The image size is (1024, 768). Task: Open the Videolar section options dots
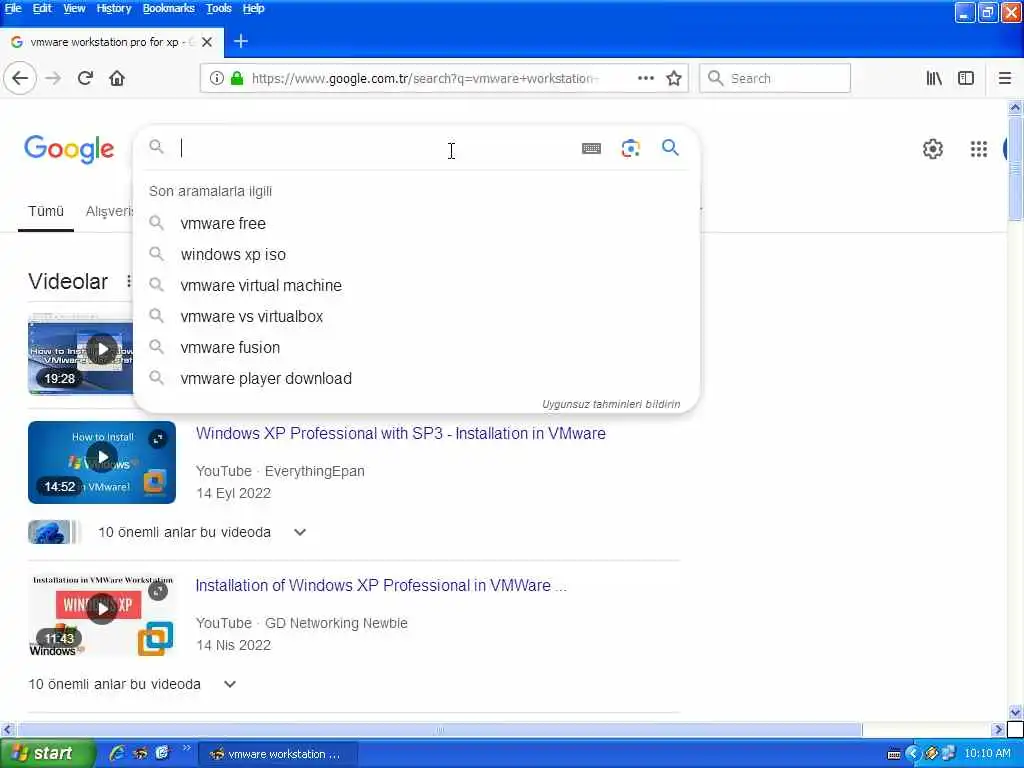[x=129, y=281]
